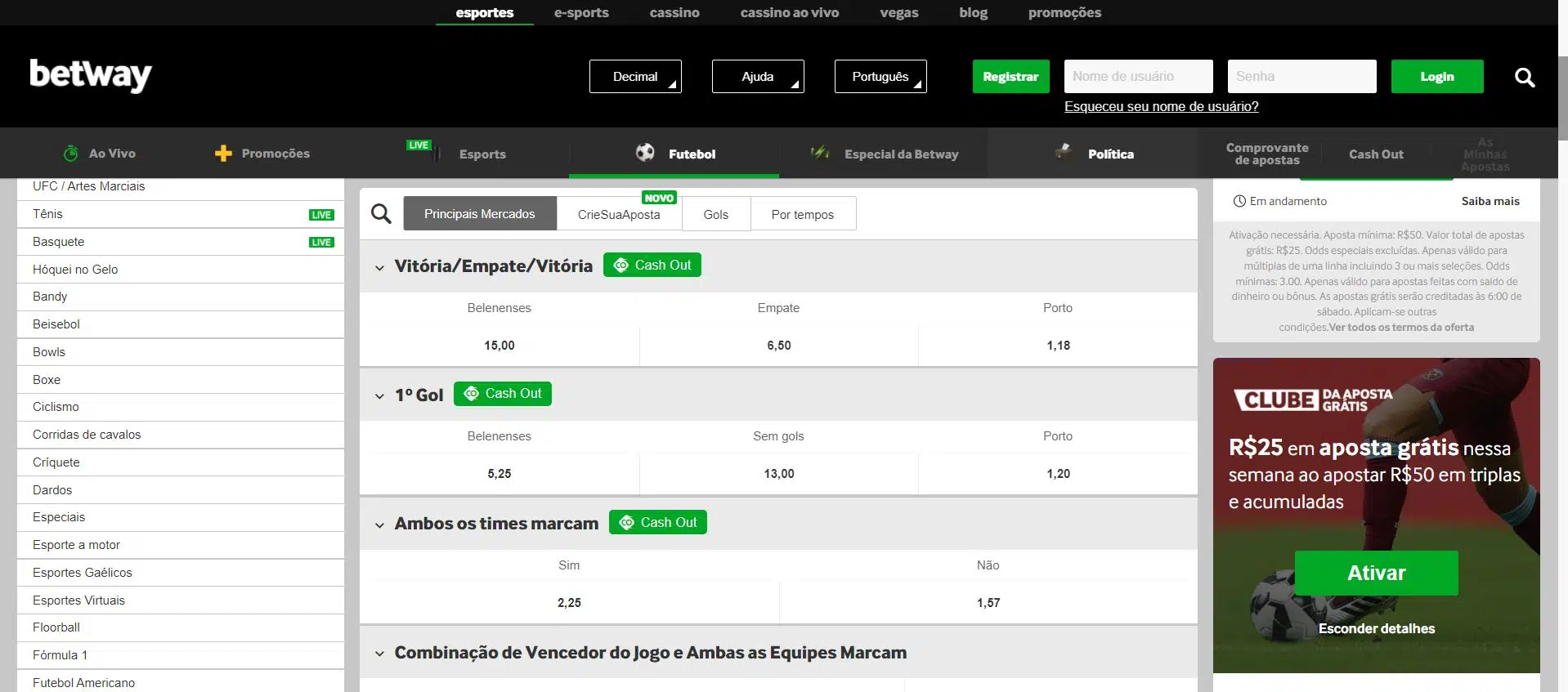1568x692 pixels.
Task: Select the Por tempos tab
Action: coord(803,214)
